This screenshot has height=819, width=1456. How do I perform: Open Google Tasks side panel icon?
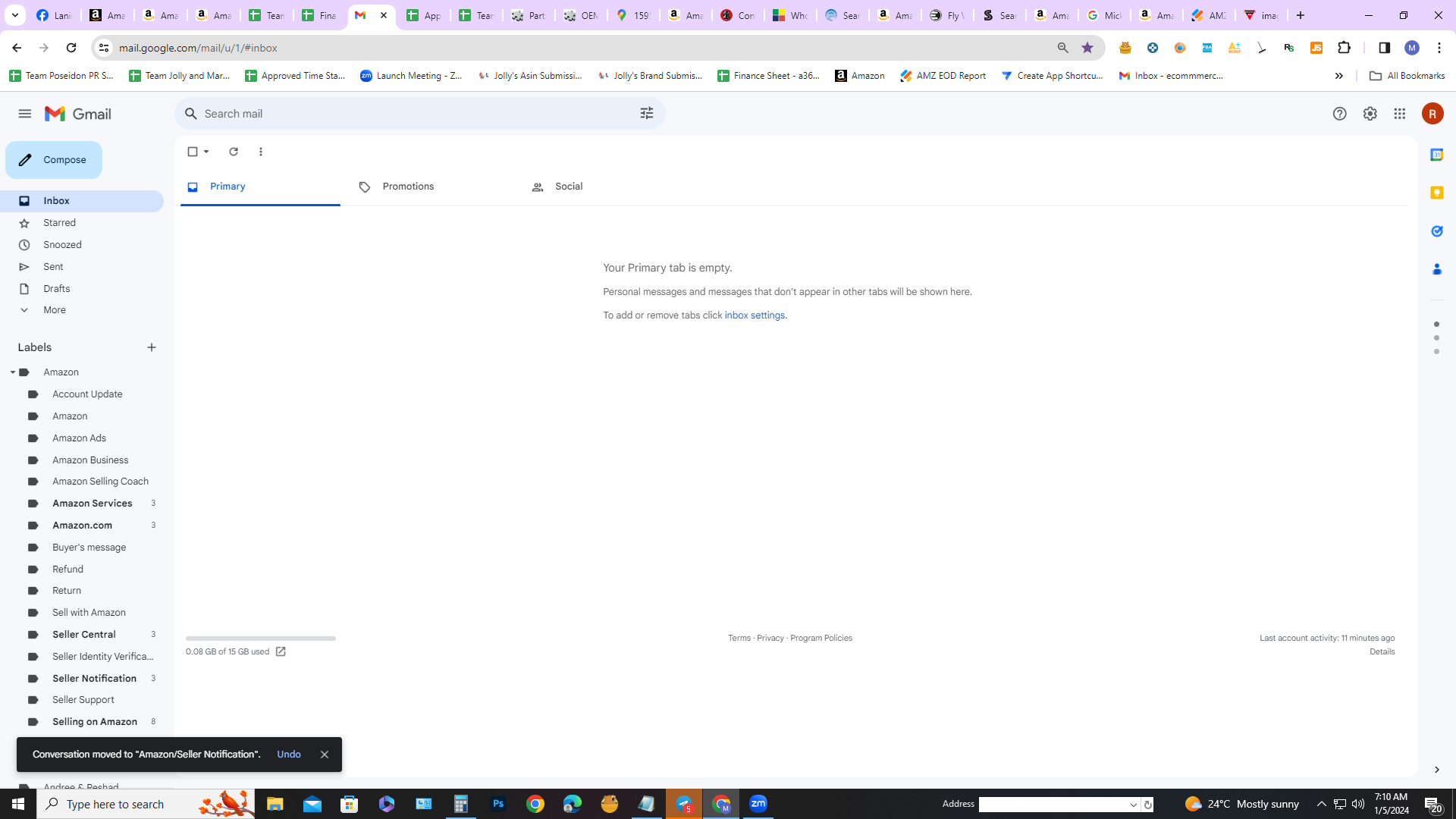click(x=1436, y=231)
